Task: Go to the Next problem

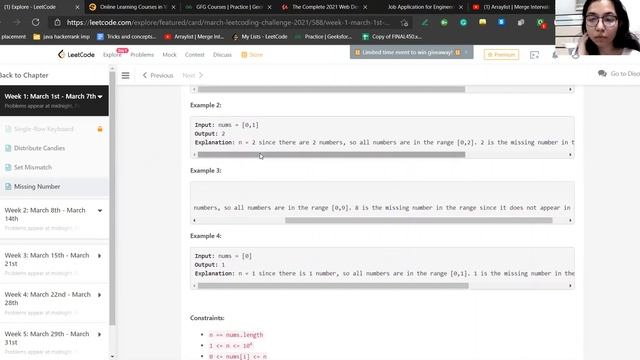Action: pyautogui.click(x=193, y=76)
